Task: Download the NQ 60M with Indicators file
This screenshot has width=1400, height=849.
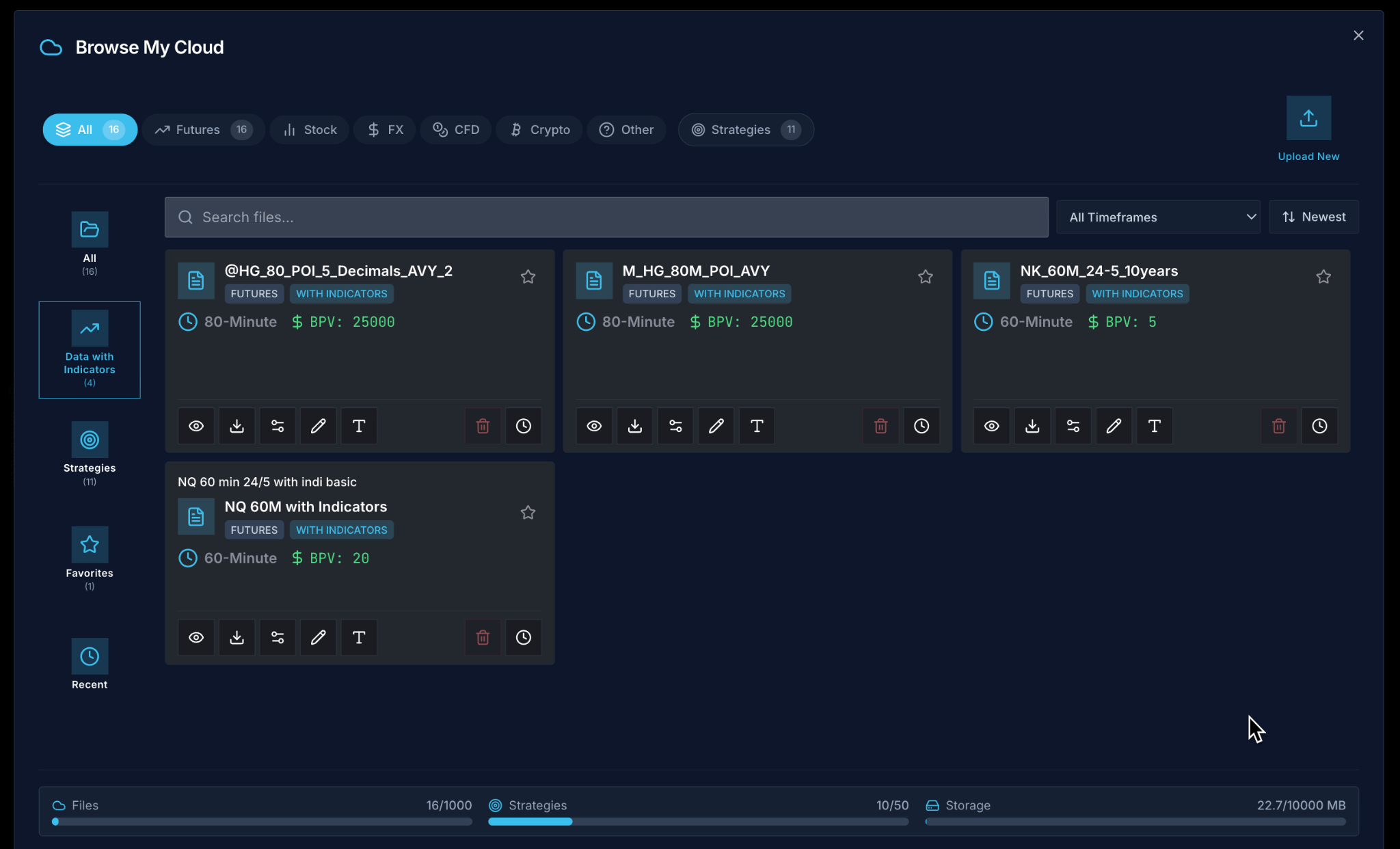Action: pyautogui.click(x=237, y=637)
